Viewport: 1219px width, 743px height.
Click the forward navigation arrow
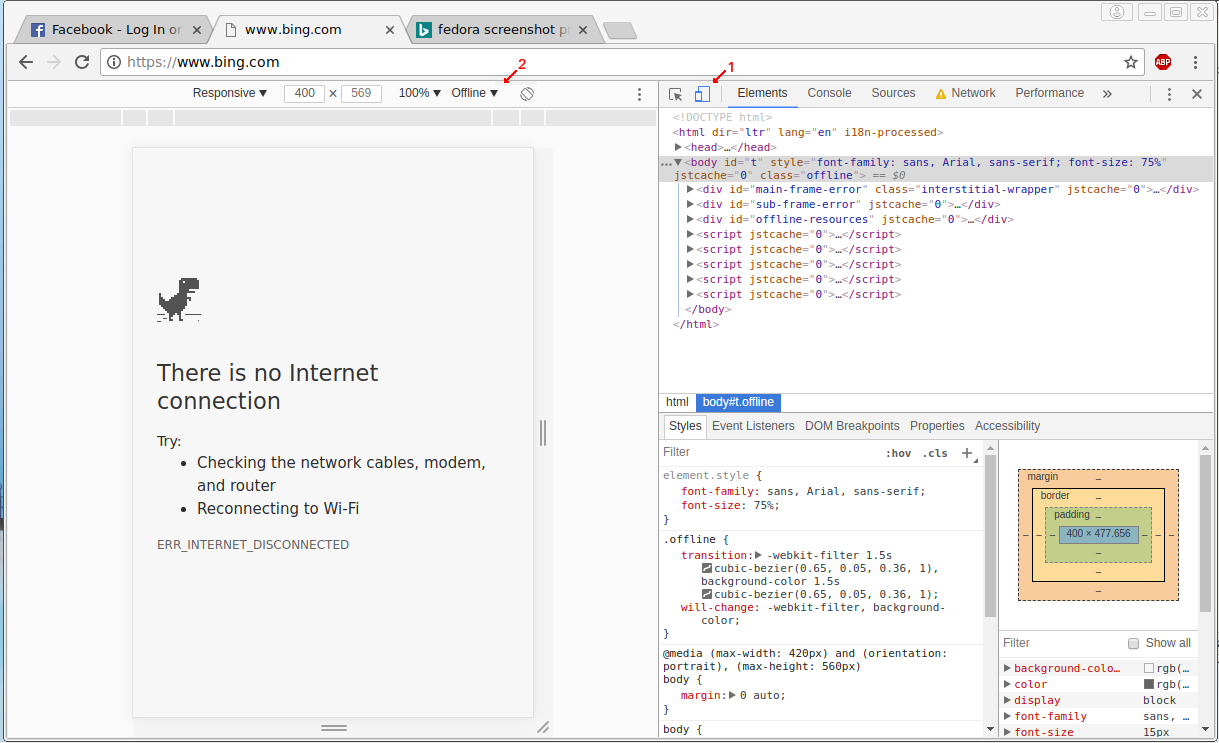(x=55, y=62)
